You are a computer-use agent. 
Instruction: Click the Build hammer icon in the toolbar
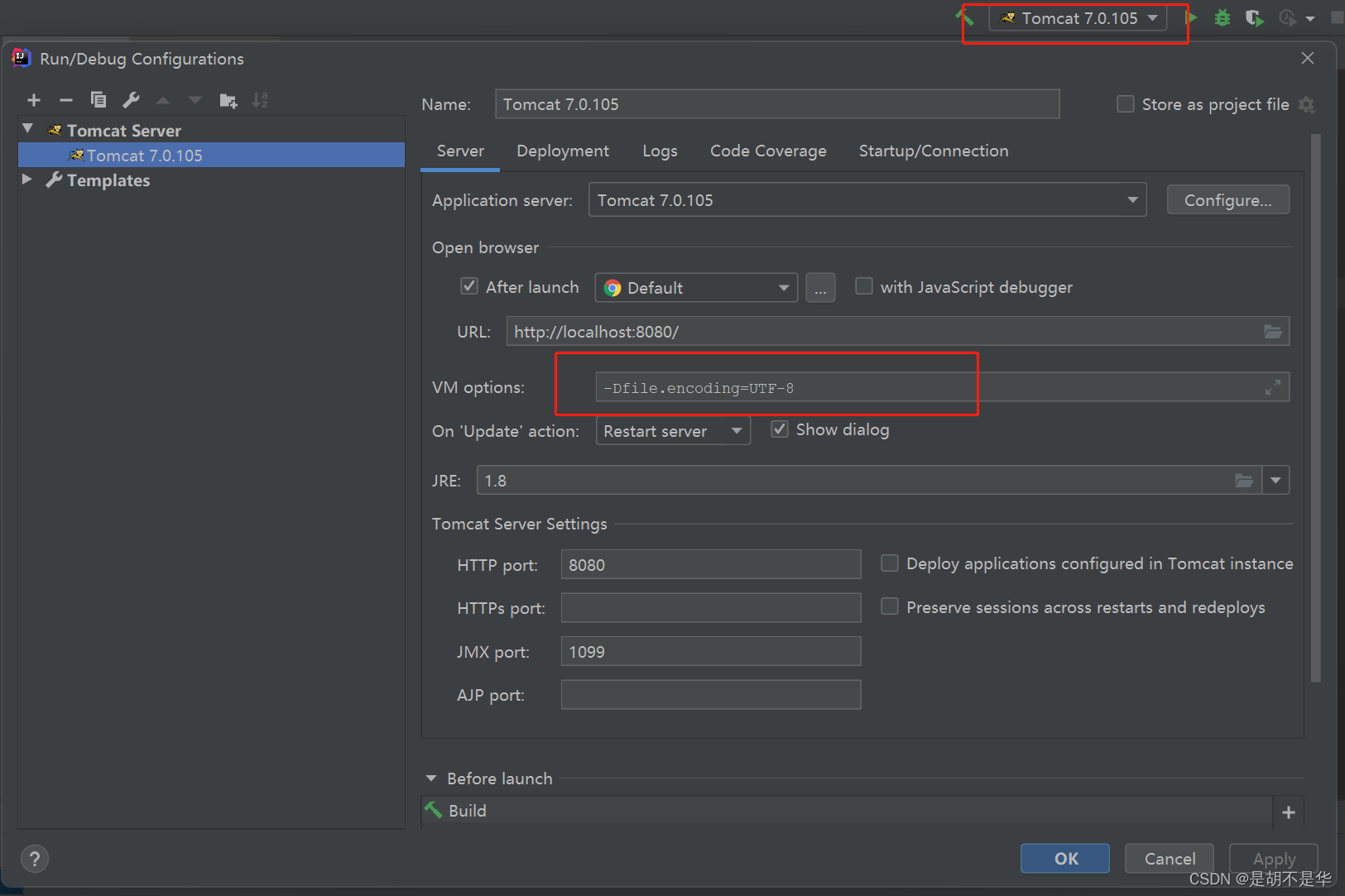(x=965, y=17)
